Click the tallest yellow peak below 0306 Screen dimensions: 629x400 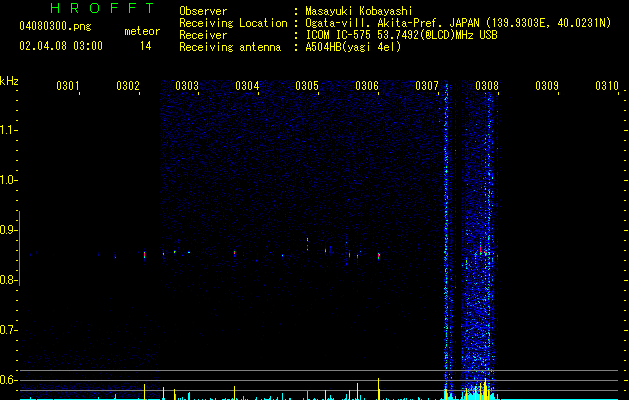click(x=378, y=388)
